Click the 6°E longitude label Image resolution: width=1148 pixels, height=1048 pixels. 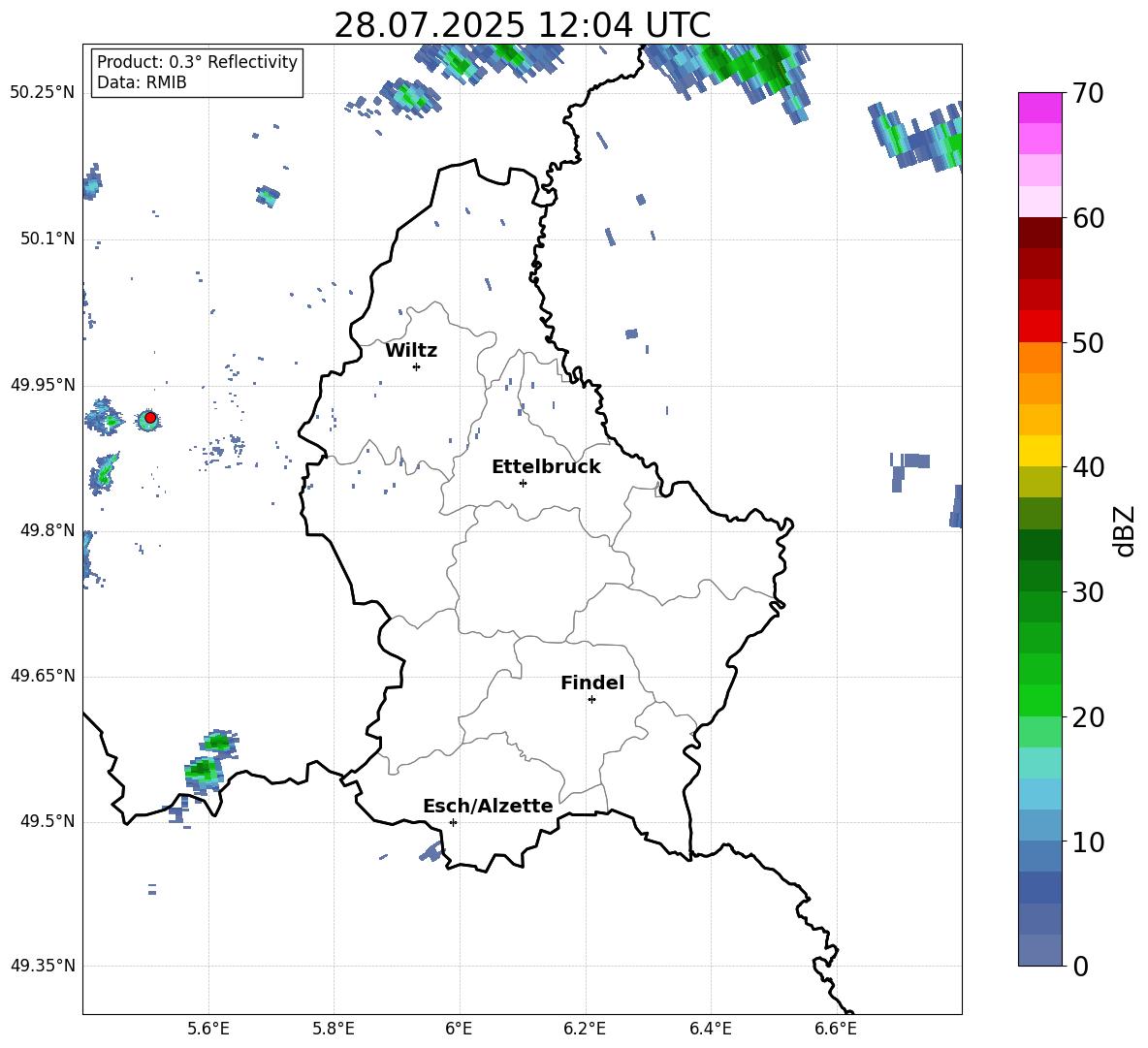coord(459,1029)
